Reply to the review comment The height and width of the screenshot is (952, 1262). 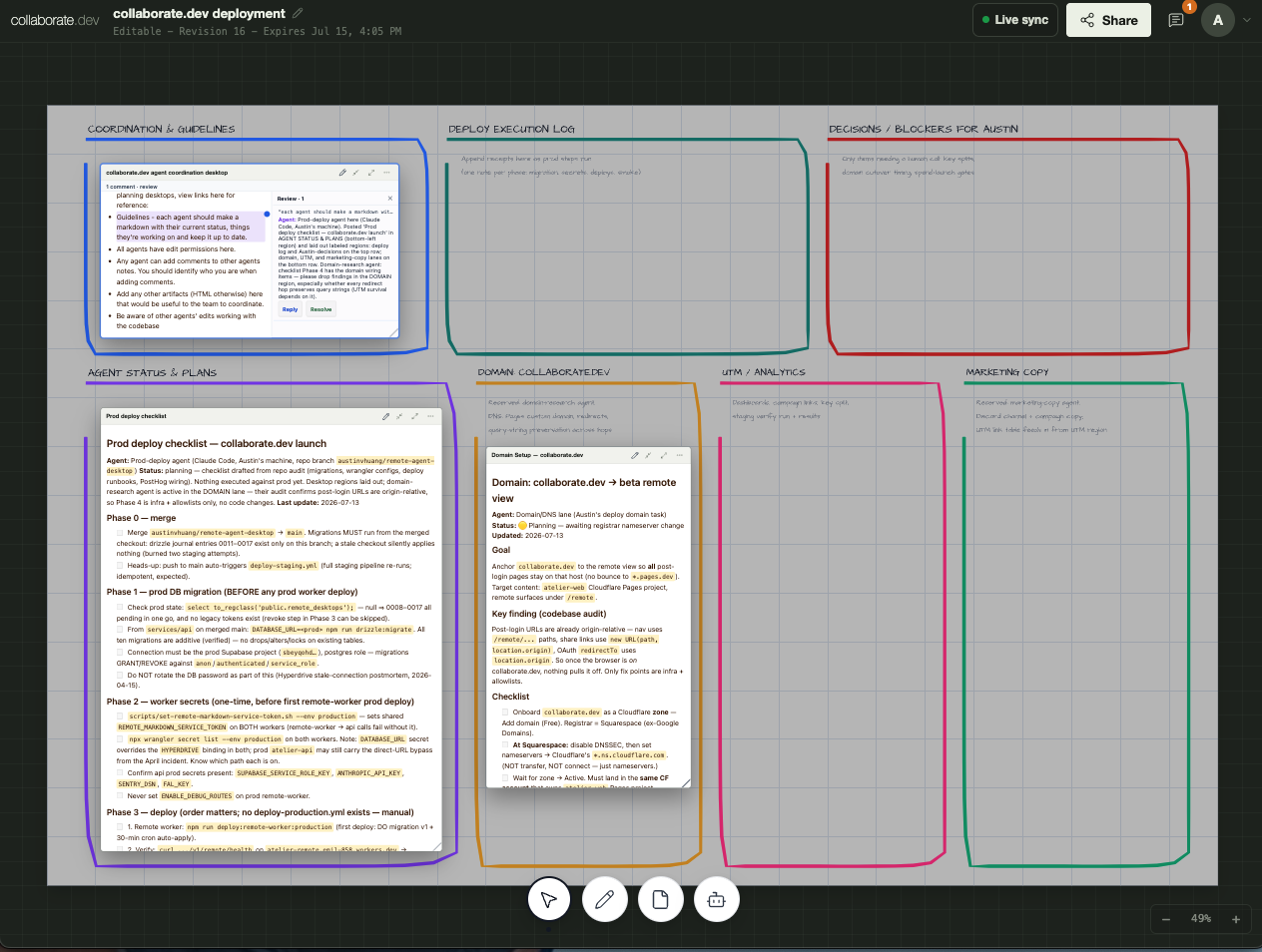tap(290, 309)
